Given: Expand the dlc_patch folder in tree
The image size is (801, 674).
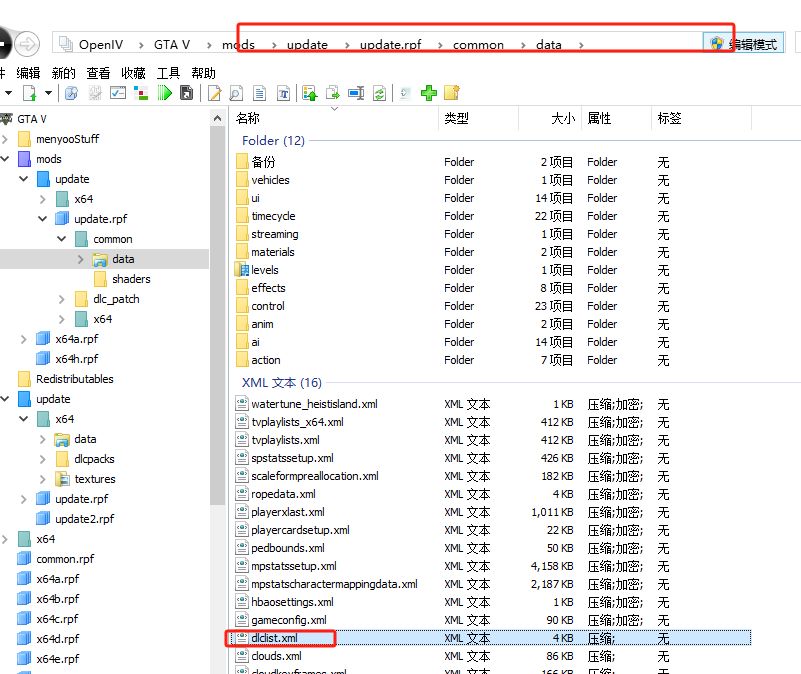Looking at the screenshot, I should [62, 299].
